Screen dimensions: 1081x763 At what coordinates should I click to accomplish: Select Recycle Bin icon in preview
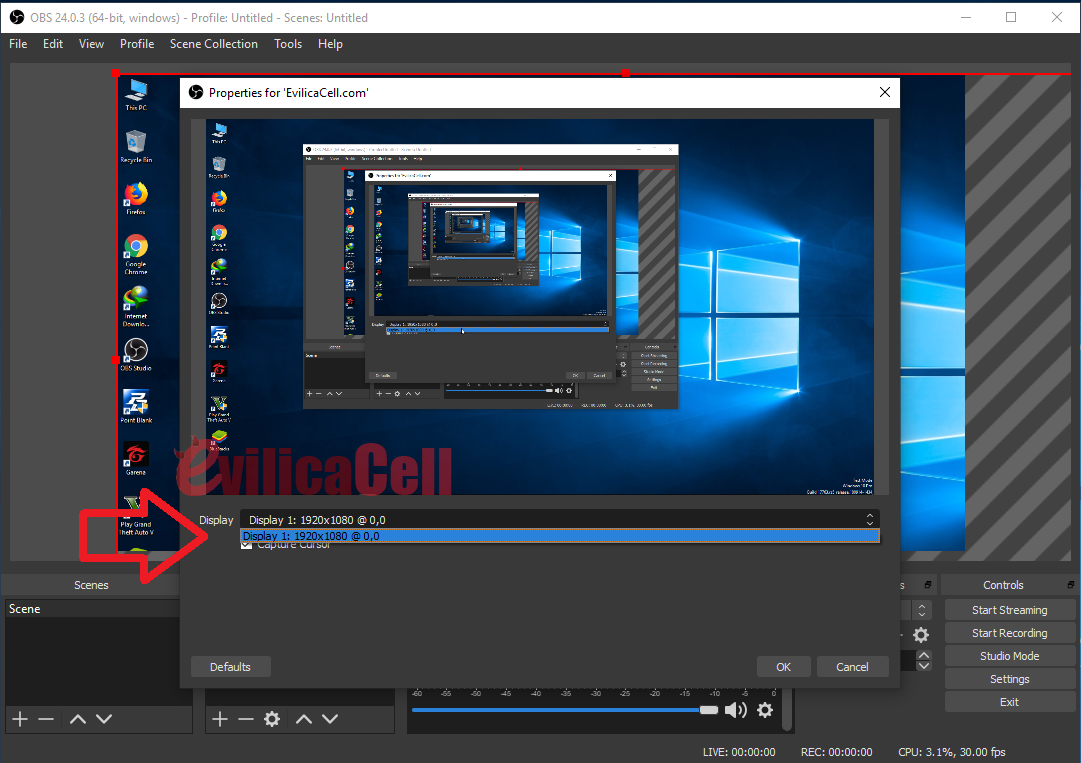[x=136, y=146]
